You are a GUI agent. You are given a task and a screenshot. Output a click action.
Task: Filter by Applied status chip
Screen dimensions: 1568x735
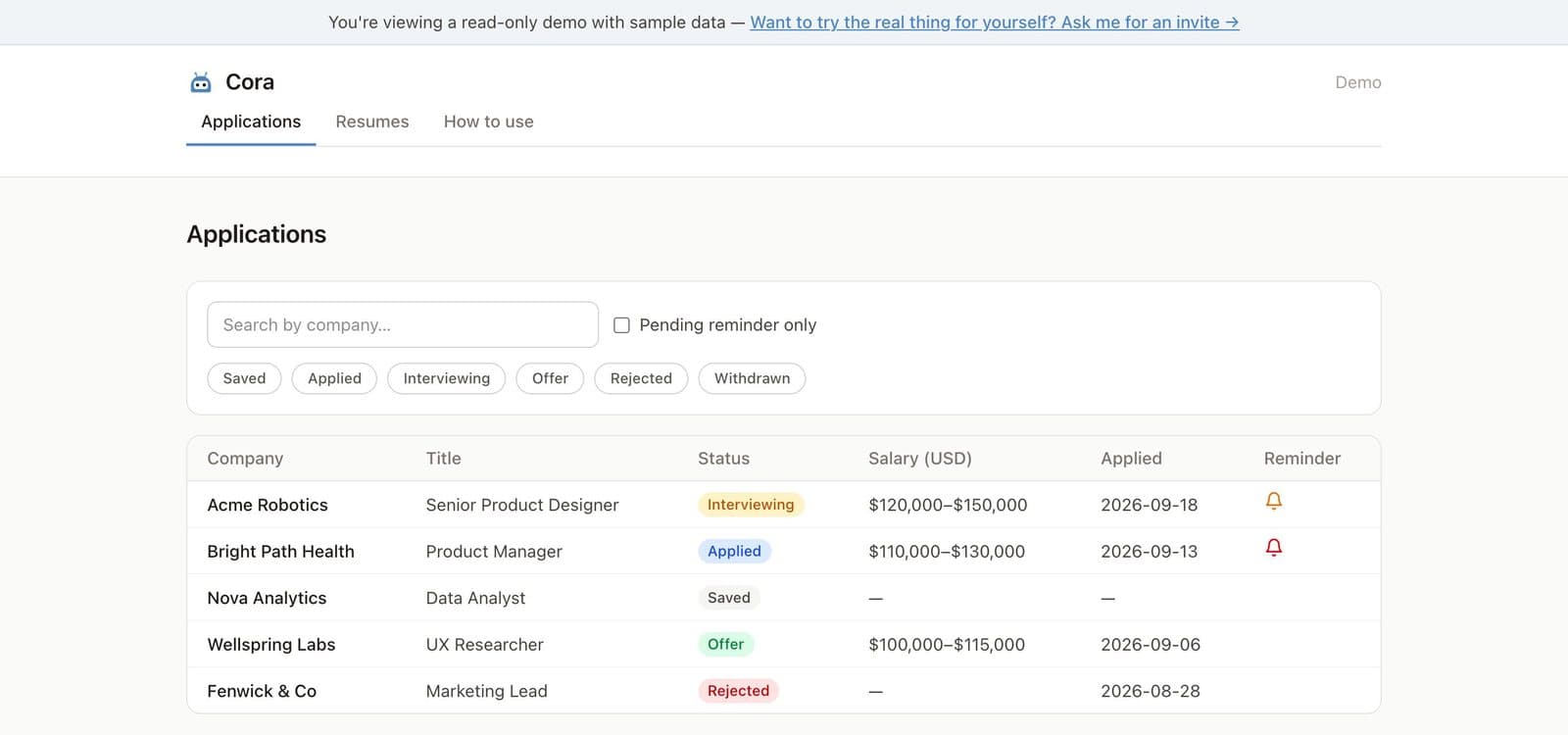click(334, 378)
